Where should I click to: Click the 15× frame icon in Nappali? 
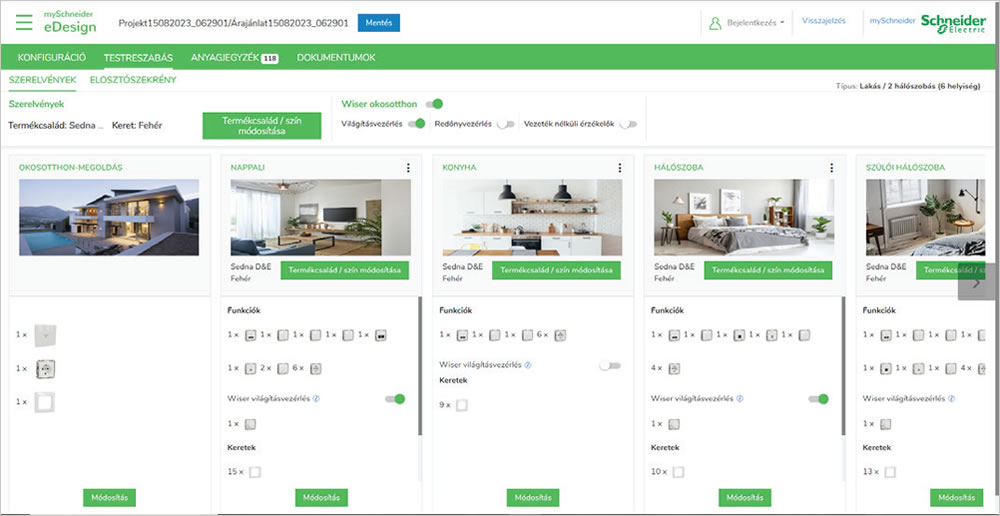click(x=255, y=472)
